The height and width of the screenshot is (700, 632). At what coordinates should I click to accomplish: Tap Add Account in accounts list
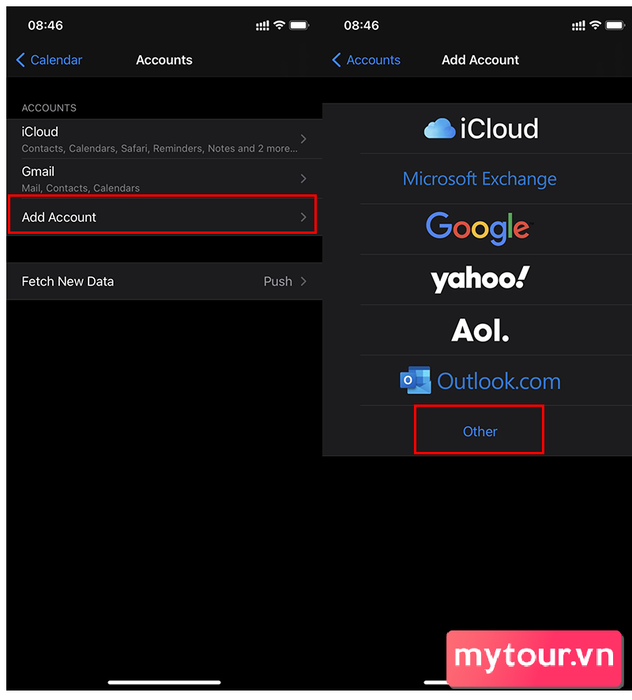coord(162,215)
